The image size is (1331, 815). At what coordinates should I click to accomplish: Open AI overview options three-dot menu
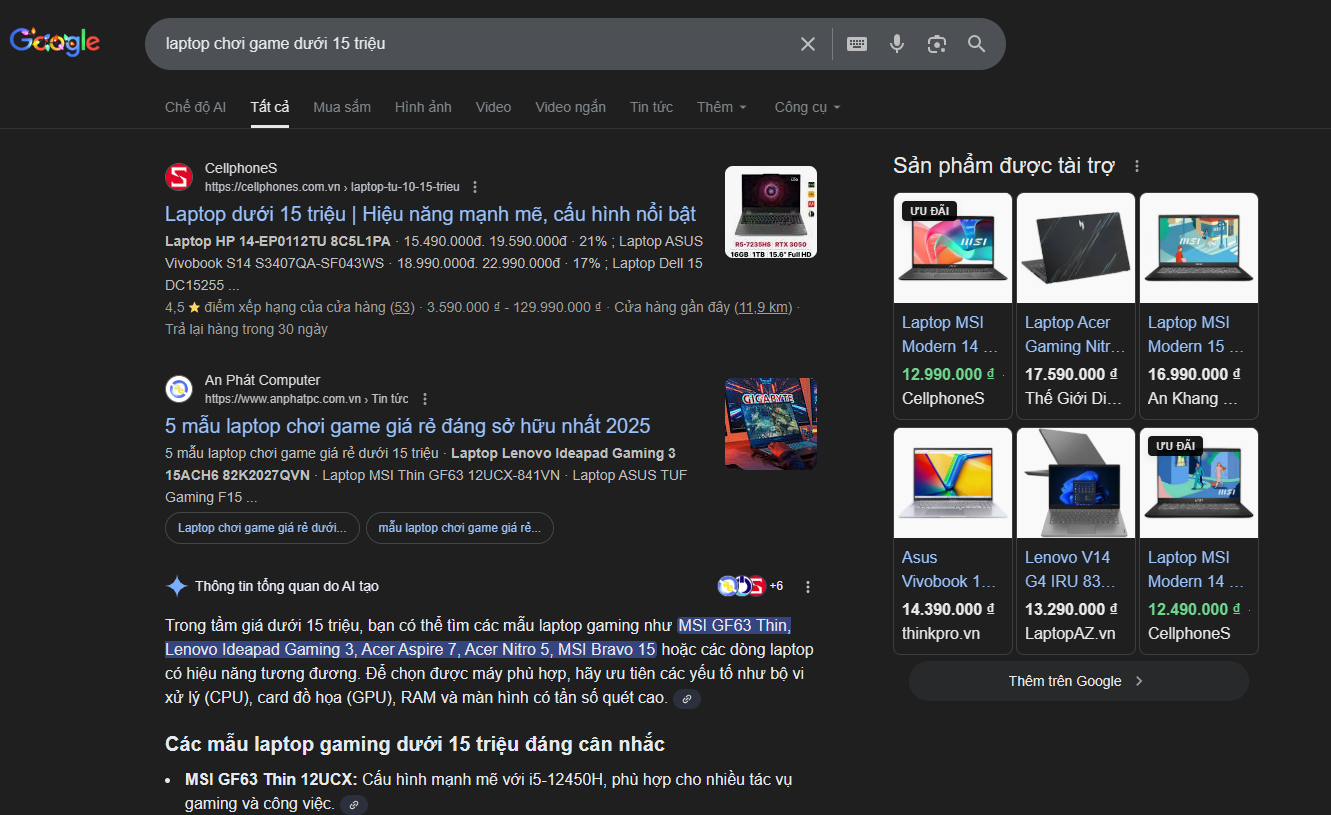click(808, 587)
